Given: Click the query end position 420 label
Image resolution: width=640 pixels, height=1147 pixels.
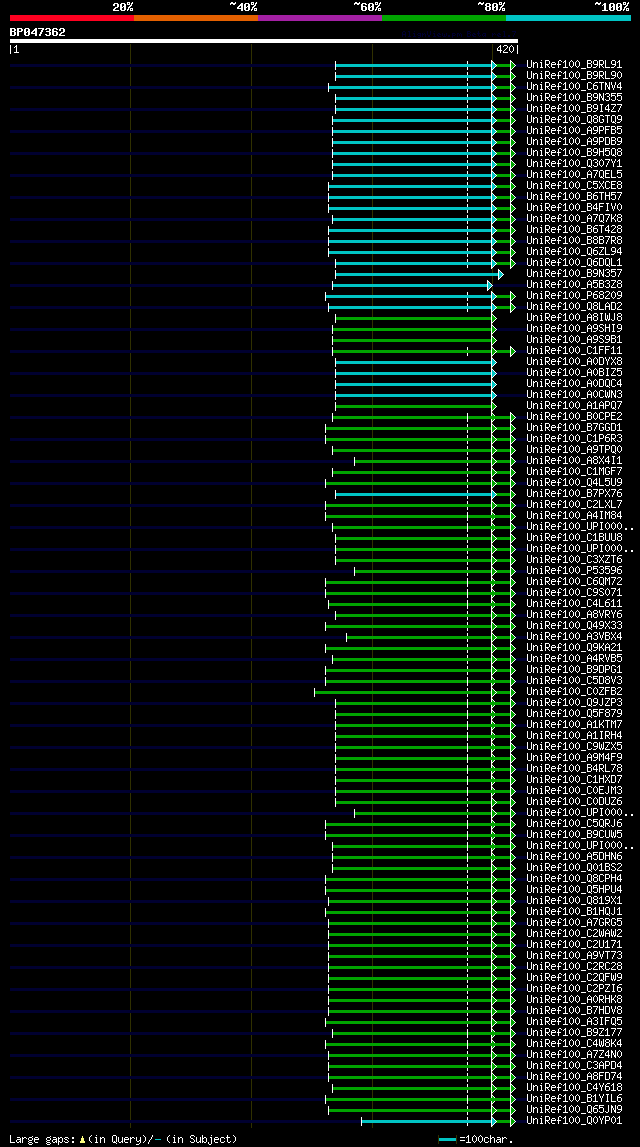Looking at the screenshot, I should [505, 50].
